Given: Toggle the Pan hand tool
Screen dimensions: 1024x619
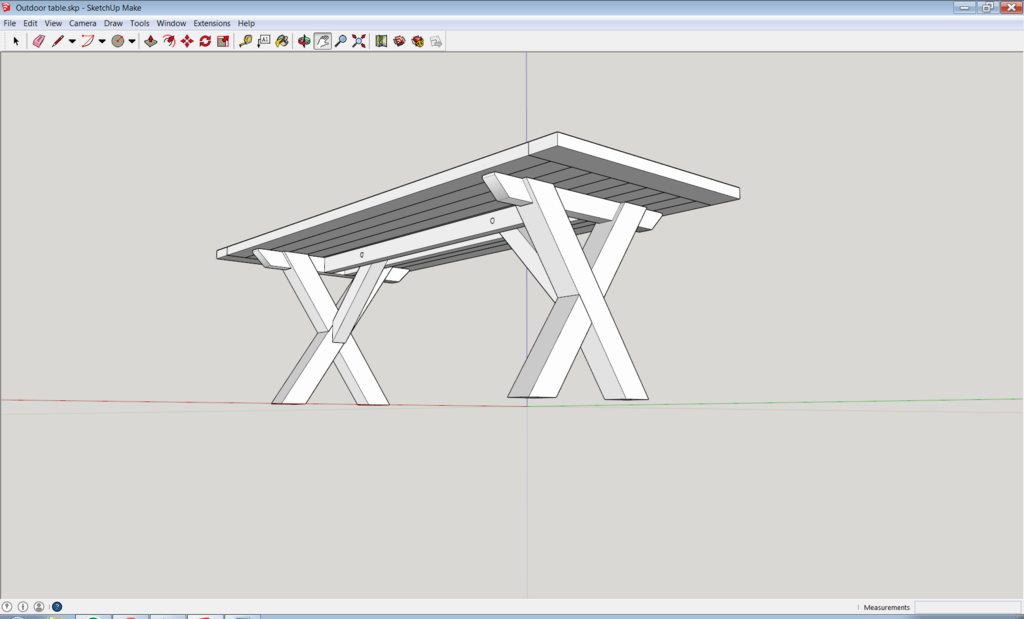Looking at the screenshot, I should pyautogui.click(x=323, y=41).
